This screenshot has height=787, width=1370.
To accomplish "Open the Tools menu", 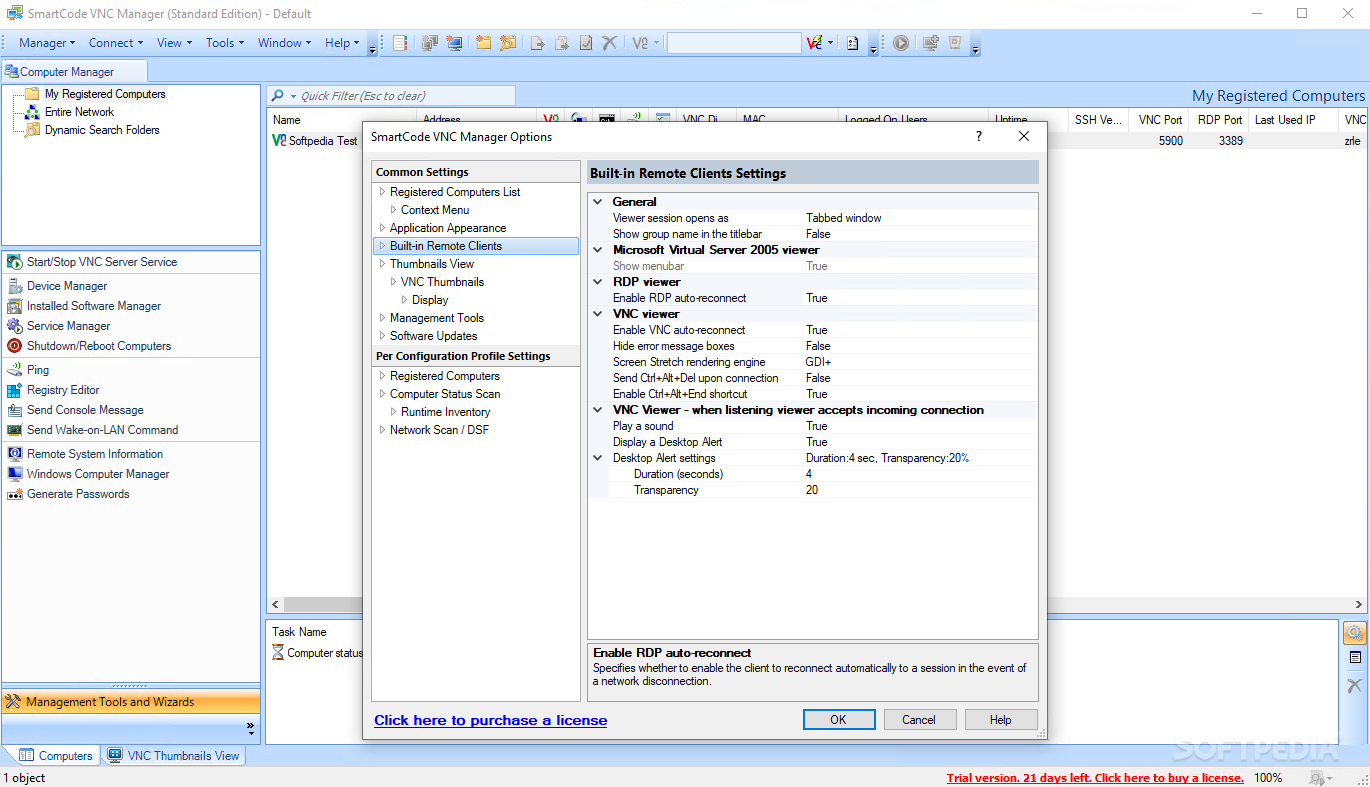I will [225, 43].
